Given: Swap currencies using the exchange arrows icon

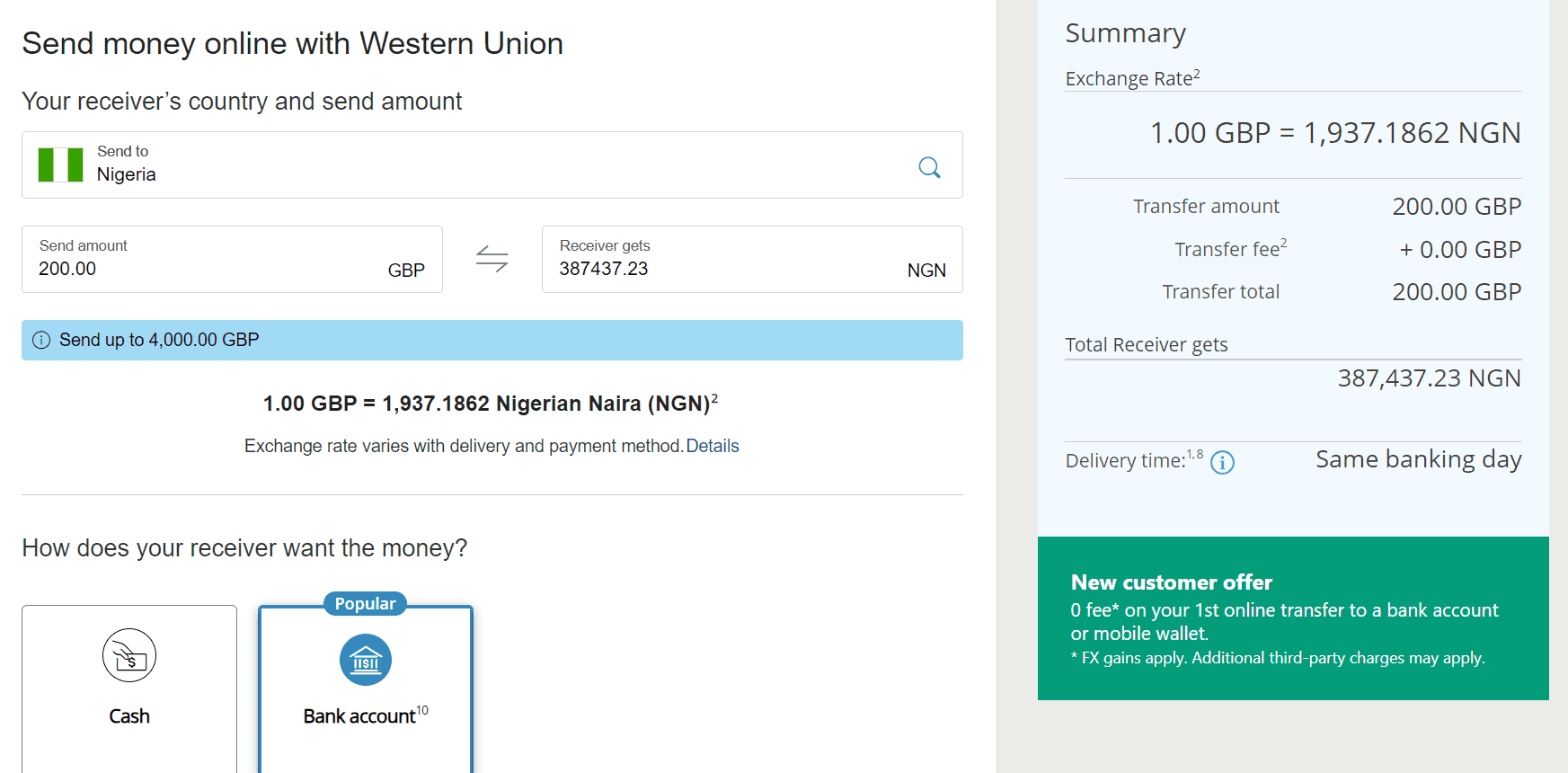Looking at the screenshot, I should [x=492, y=259].
